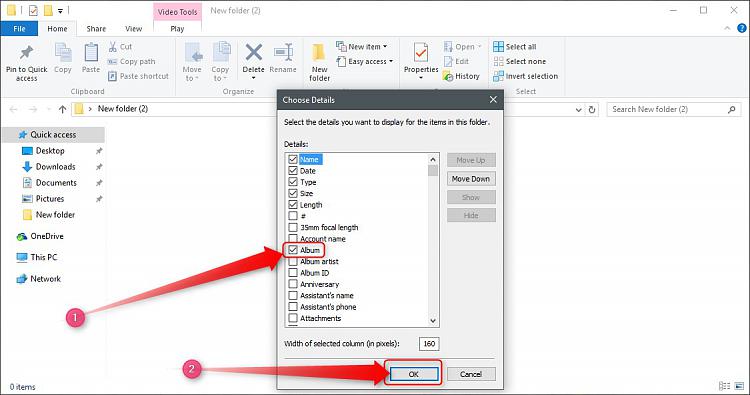Image resolution: width=750 pixels, height=395 pixels.
Task: Switch to the Home tab
Action: click(x=57, y=29)
